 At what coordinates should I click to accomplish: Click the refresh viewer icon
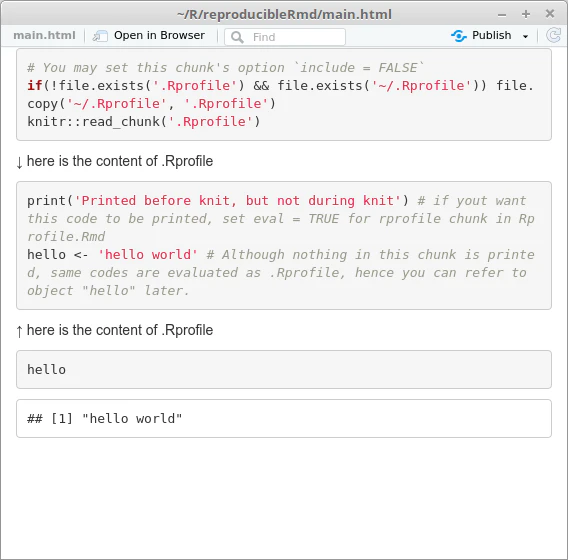[x=553, y=35]
